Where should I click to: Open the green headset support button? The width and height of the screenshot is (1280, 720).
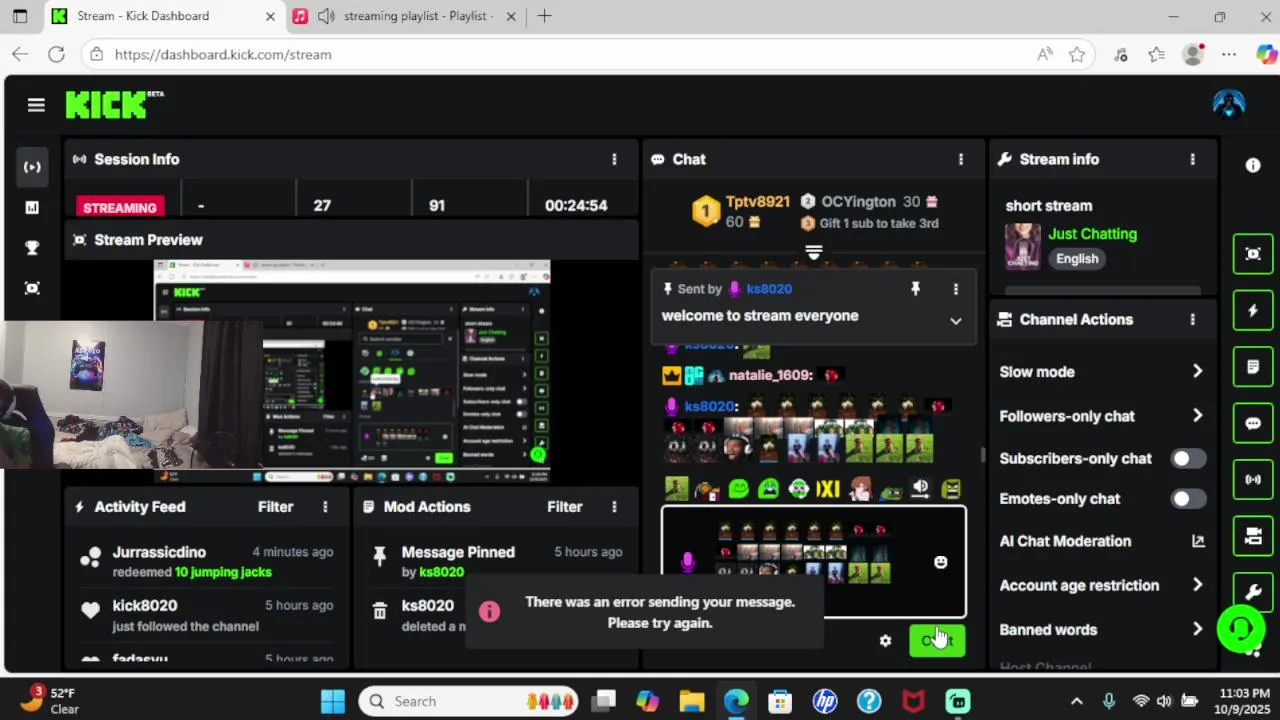click(1241, 628)
